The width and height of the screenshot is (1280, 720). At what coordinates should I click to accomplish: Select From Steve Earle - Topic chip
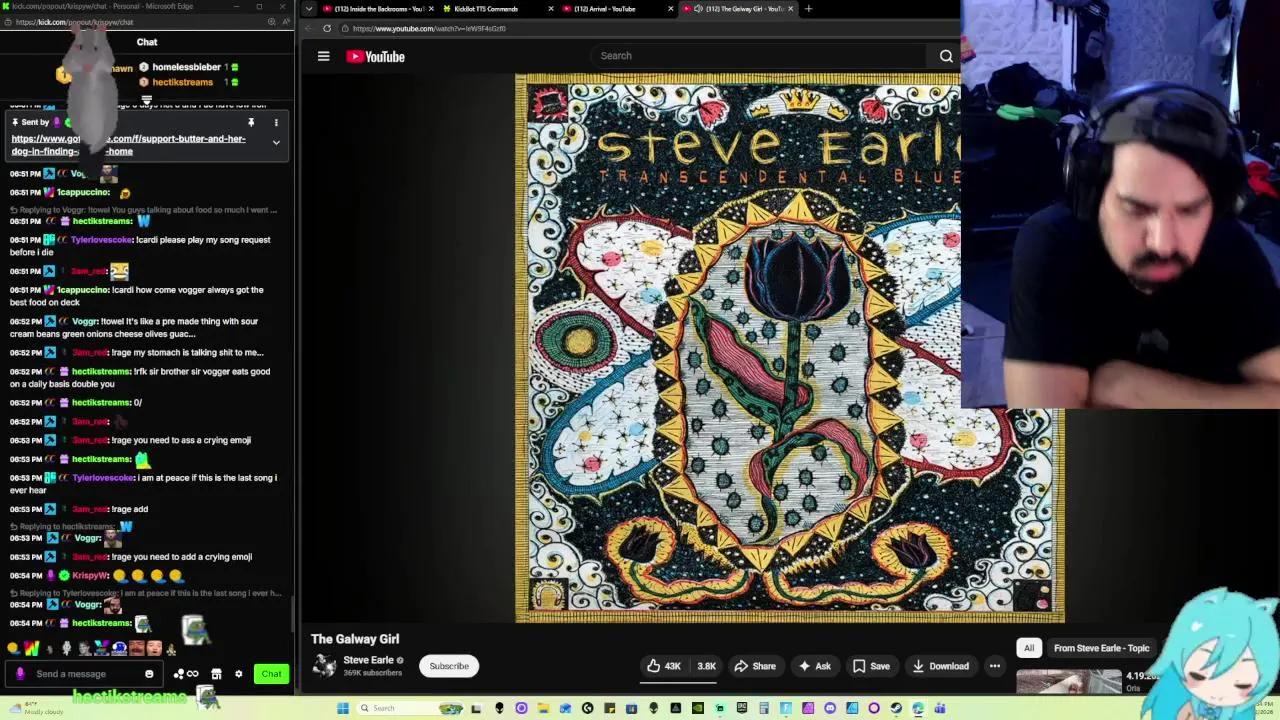click(1101, 648)
